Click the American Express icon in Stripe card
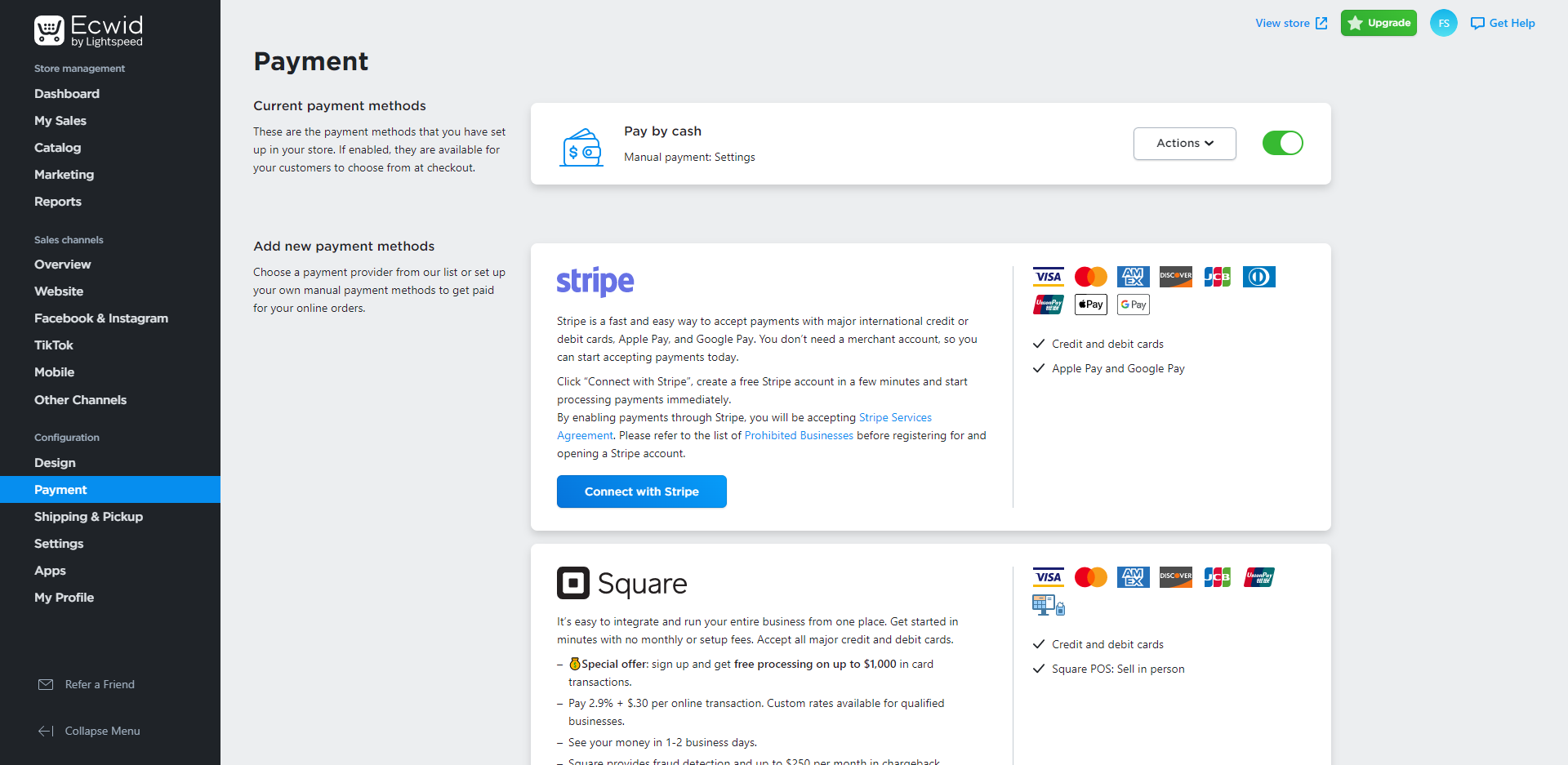 tap(1134, 277)
